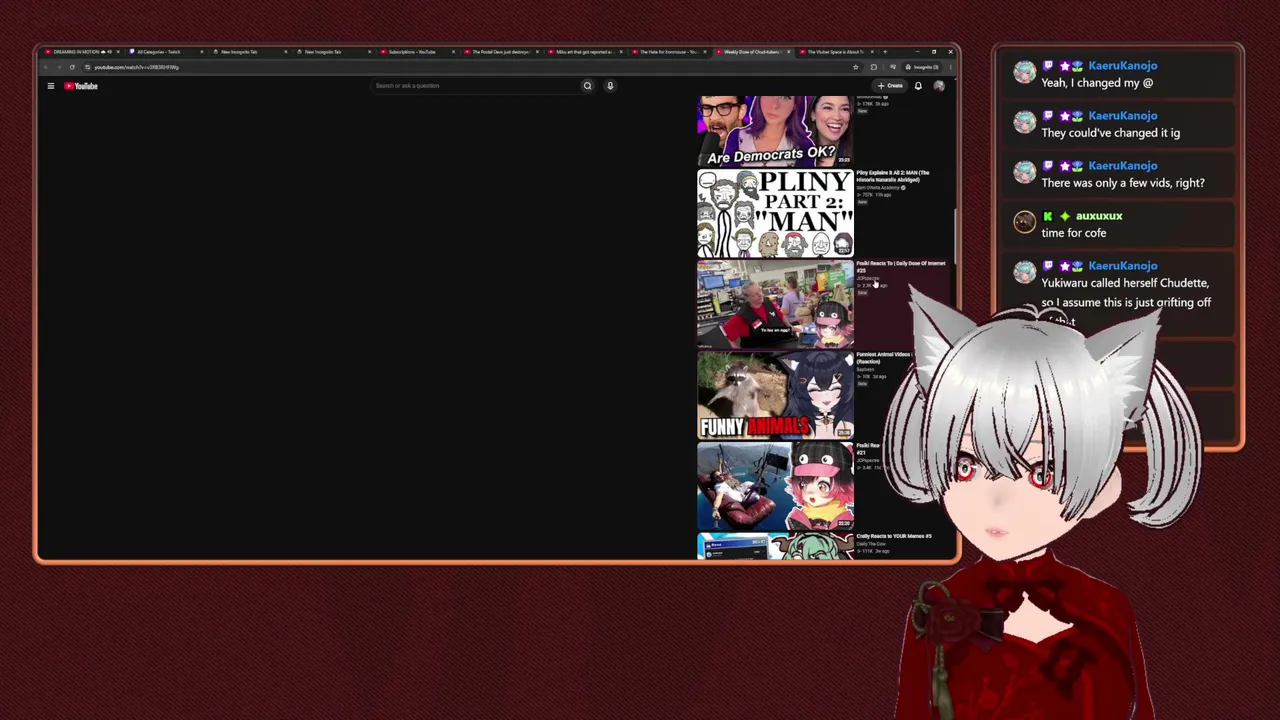Start voice search with the microphone icon
This screenshot has width=1280, height=720.
(x=610, y=86)
